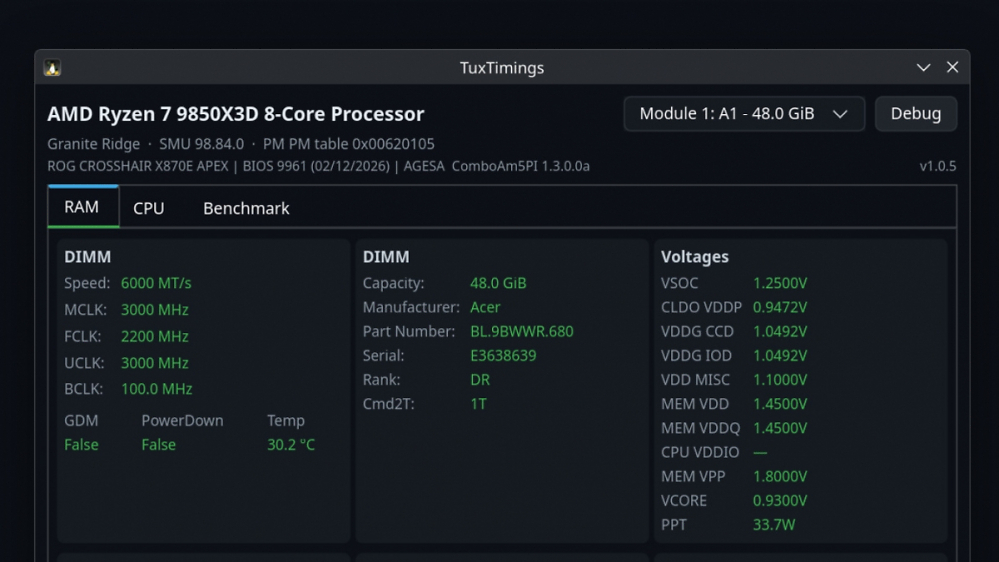The height and width of the screenshot is (562, 999).
Task: Switch to the CPU tab
Action: tap(148, 208)
